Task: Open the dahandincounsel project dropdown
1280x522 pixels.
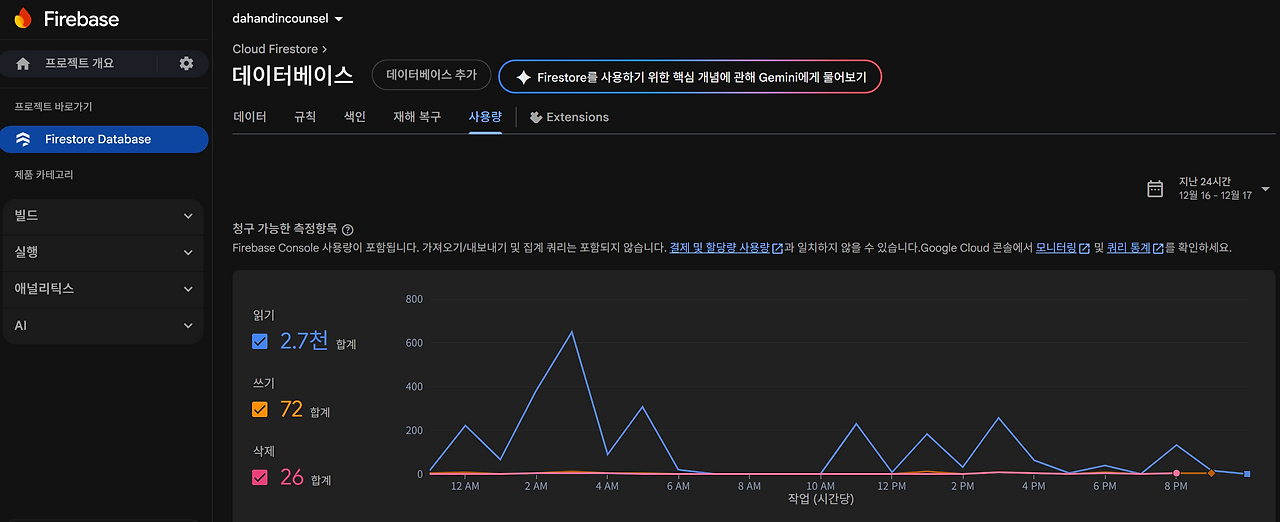Action: 288,19
